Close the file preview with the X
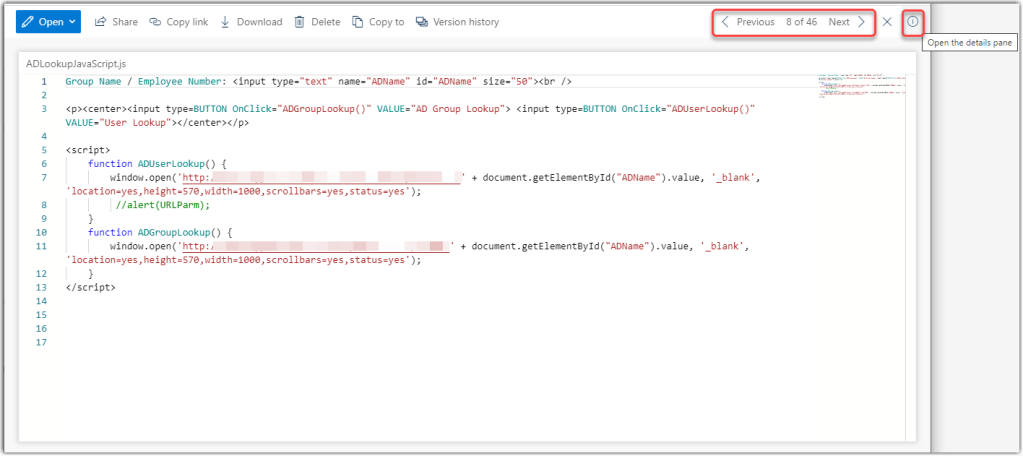 click(887, 22)
